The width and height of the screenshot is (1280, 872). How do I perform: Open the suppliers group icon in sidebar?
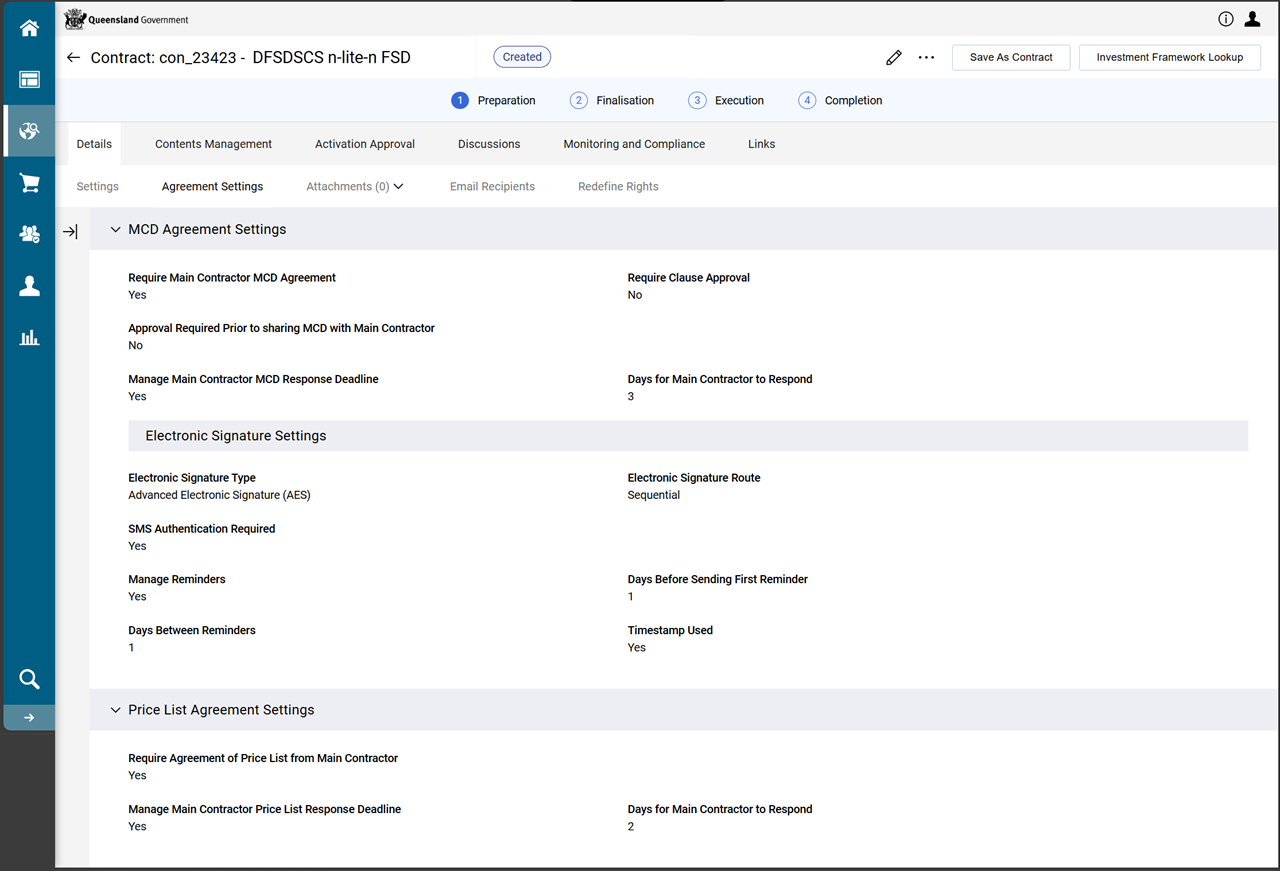point(28,233)
